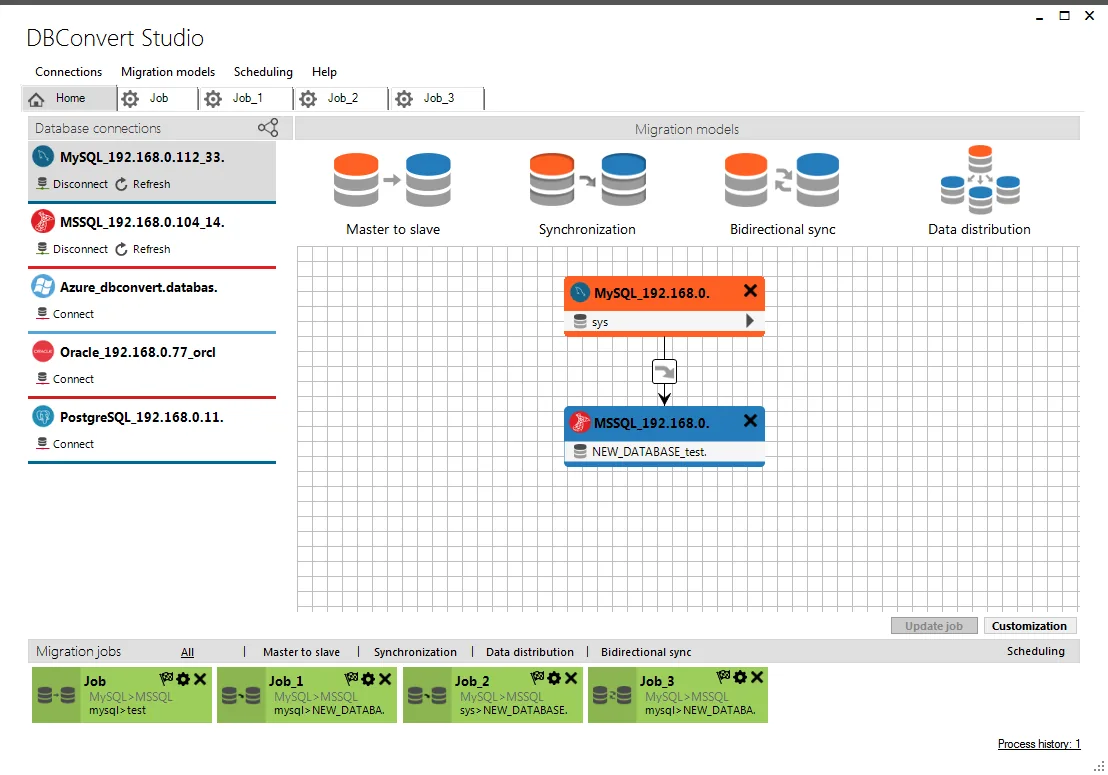The width and height of the screenshot is (1108, 775).
Task: Select the Bidirectional sync model icon
Action: 782,179
